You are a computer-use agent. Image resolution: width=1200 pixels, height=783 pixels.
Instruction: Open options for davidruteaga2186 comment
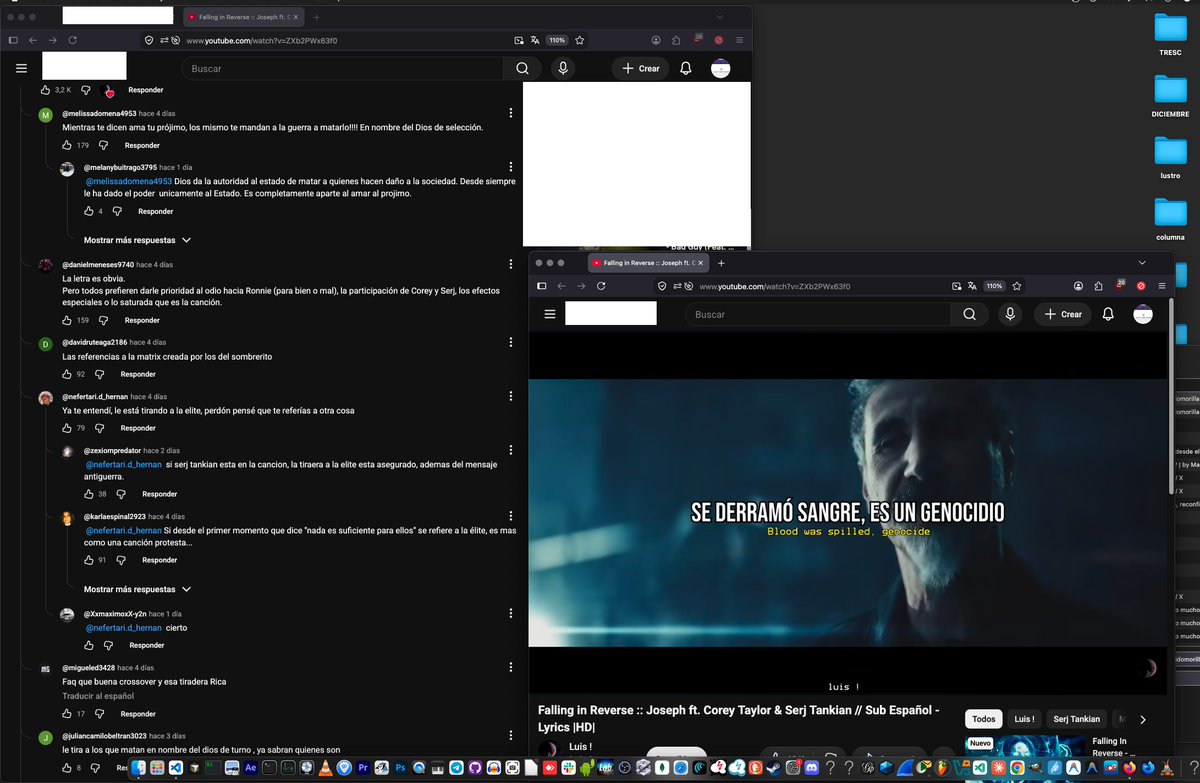tap(512, 342)
